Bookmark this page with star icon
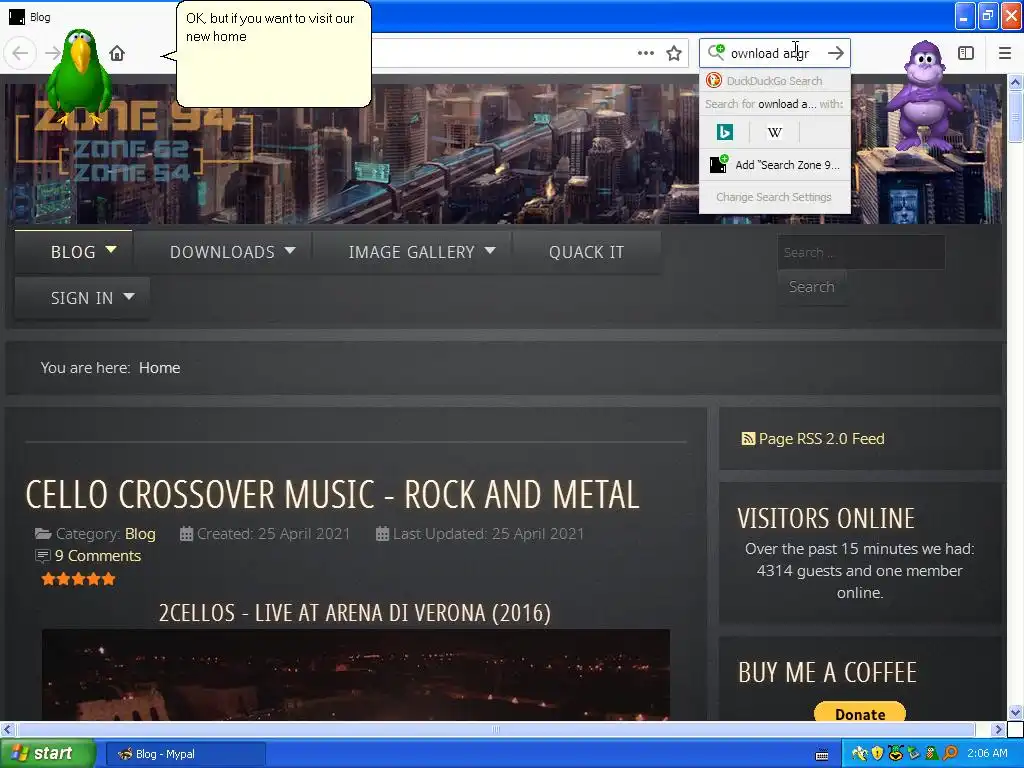 [x=674, y=53]
